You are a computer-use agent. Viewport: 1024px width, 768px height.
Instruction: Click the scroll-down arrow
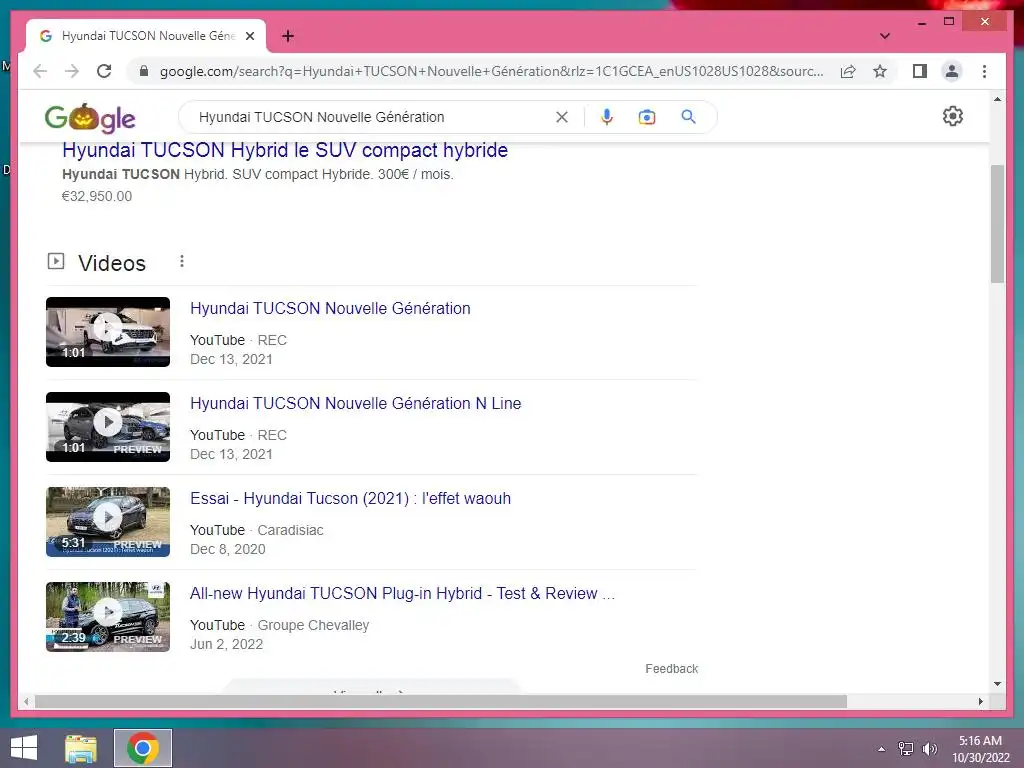pyautogui.click(x=997, y=684)
